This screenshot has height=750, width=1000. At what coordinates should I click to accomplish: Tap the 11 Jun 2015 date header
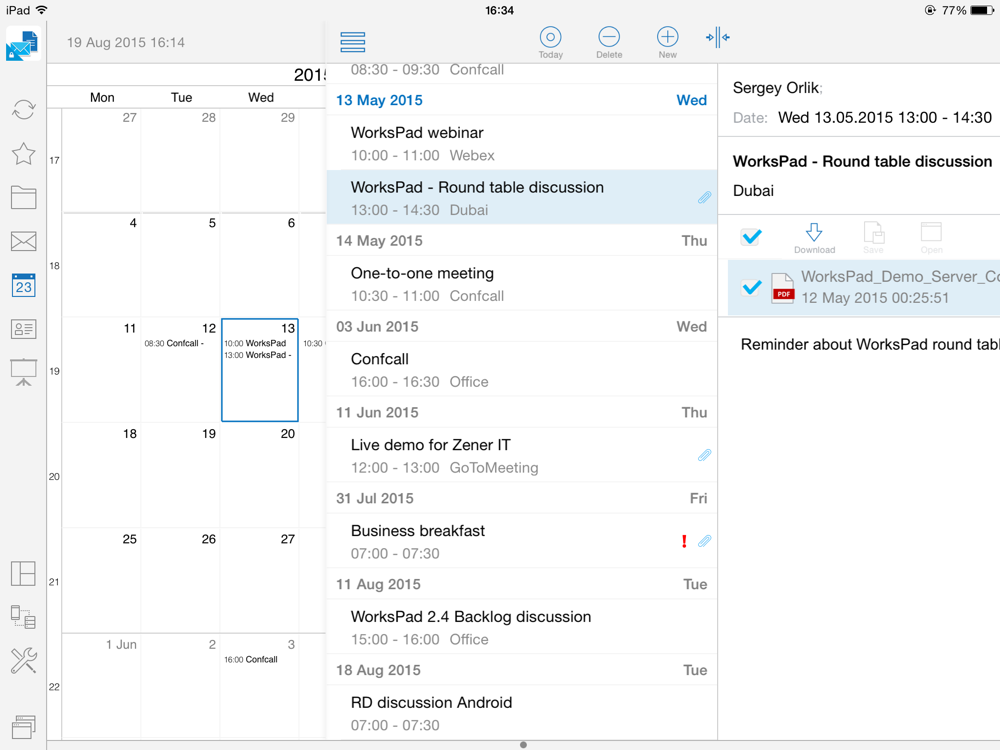(x=522, y=413)
